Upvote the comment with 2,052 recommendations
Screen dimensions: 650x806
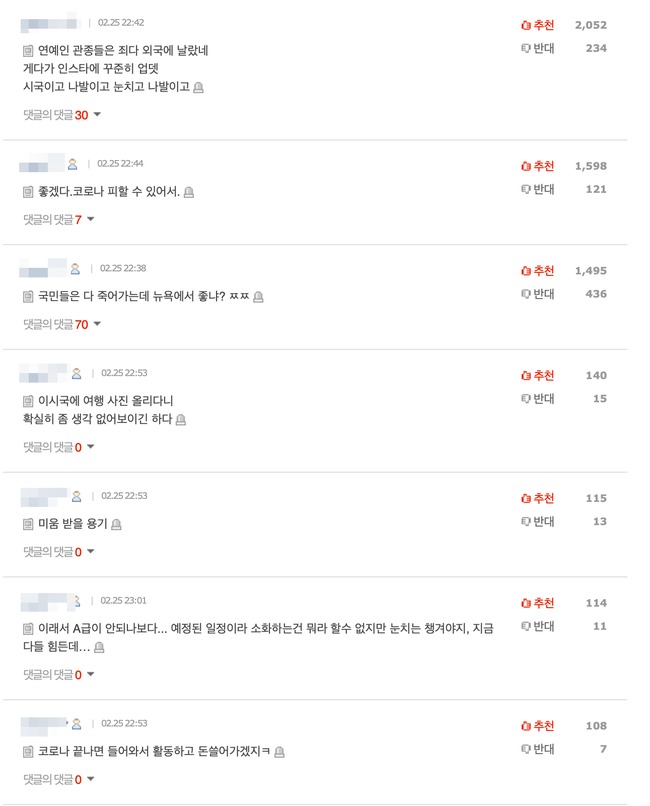click(538, 25)
